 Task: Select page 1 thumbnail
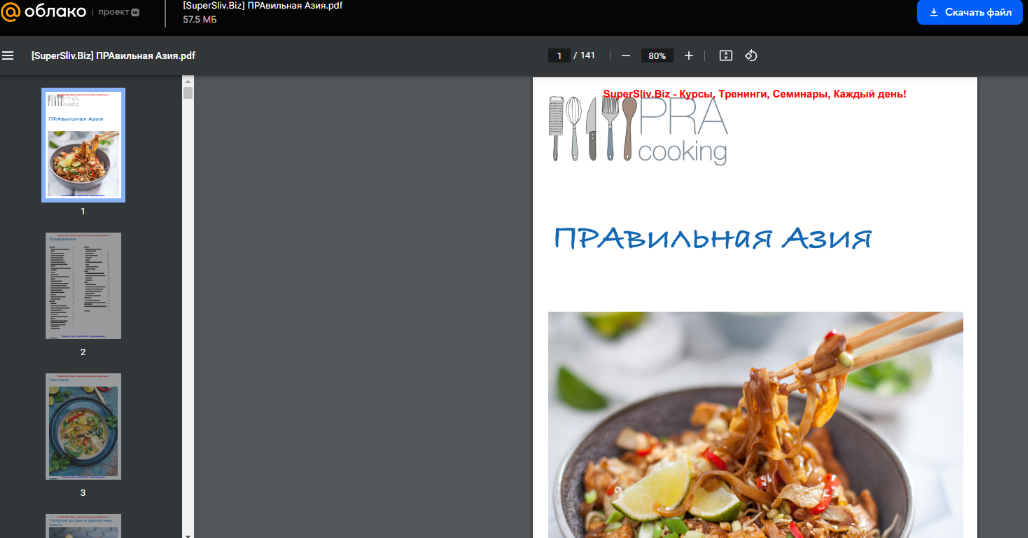pos(83,145)
